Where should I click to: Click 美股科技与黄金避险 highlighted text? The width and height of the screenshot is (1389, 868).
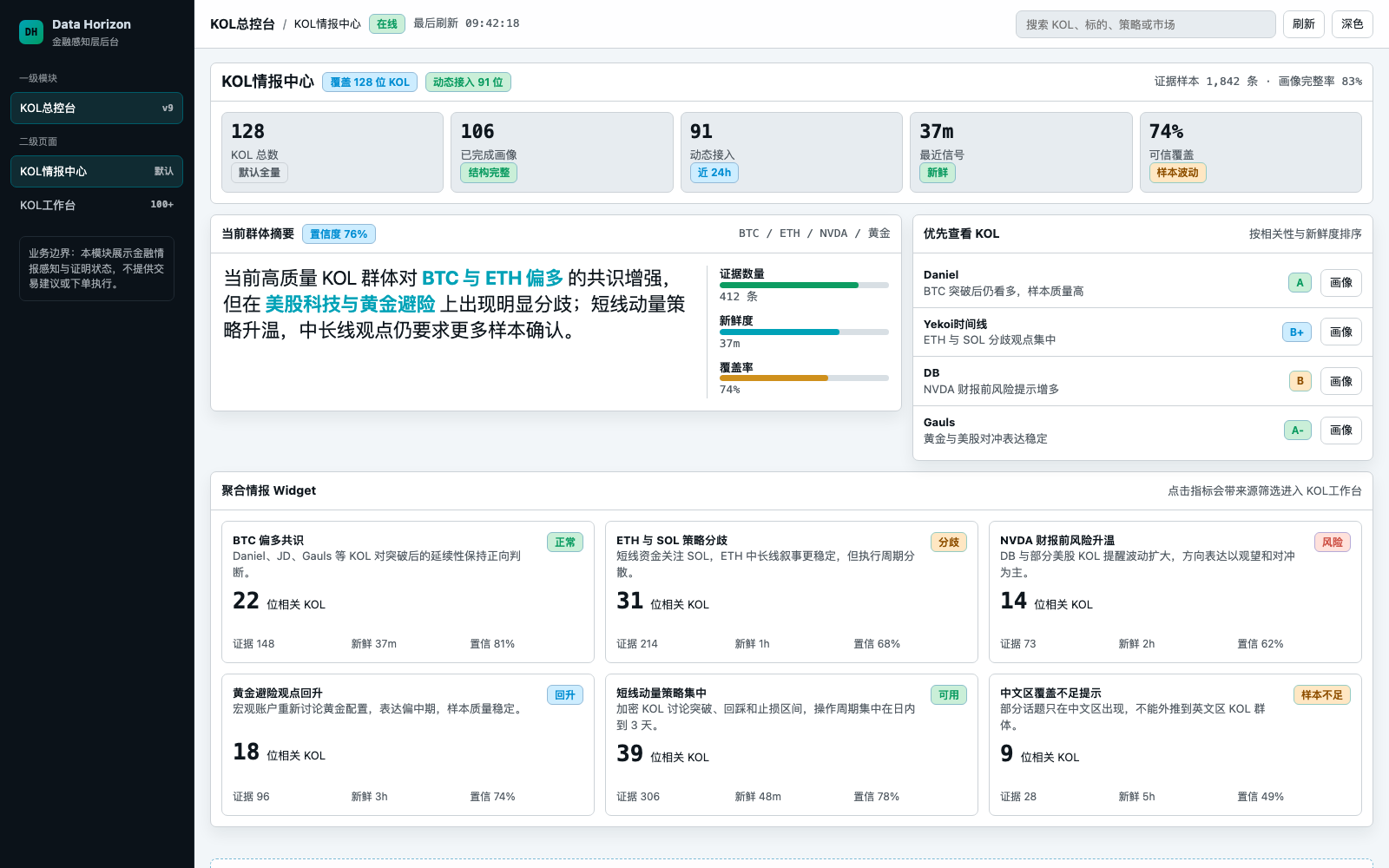[350, 305]
